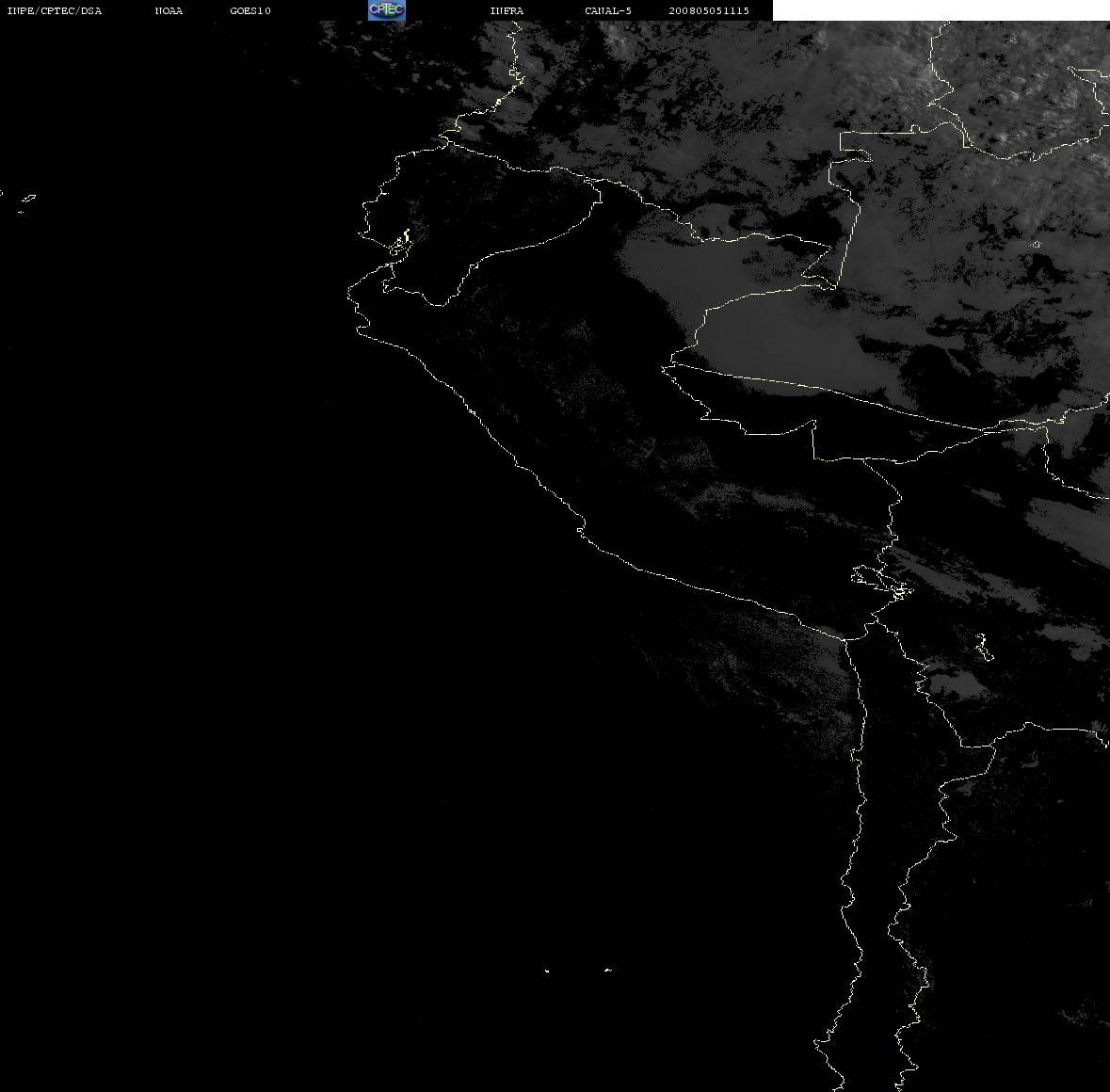
Task: Click the Lake Titicaca outline on the map
Action: click(x=881, y=582)
